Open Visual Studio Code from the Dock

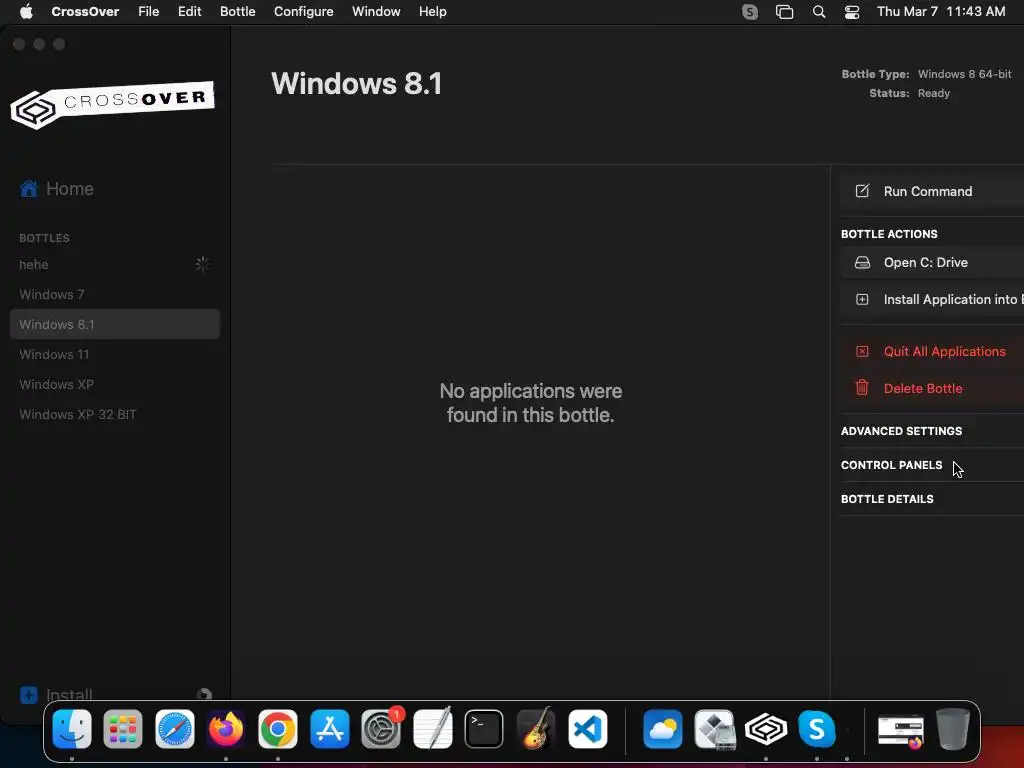click(588, 729)
